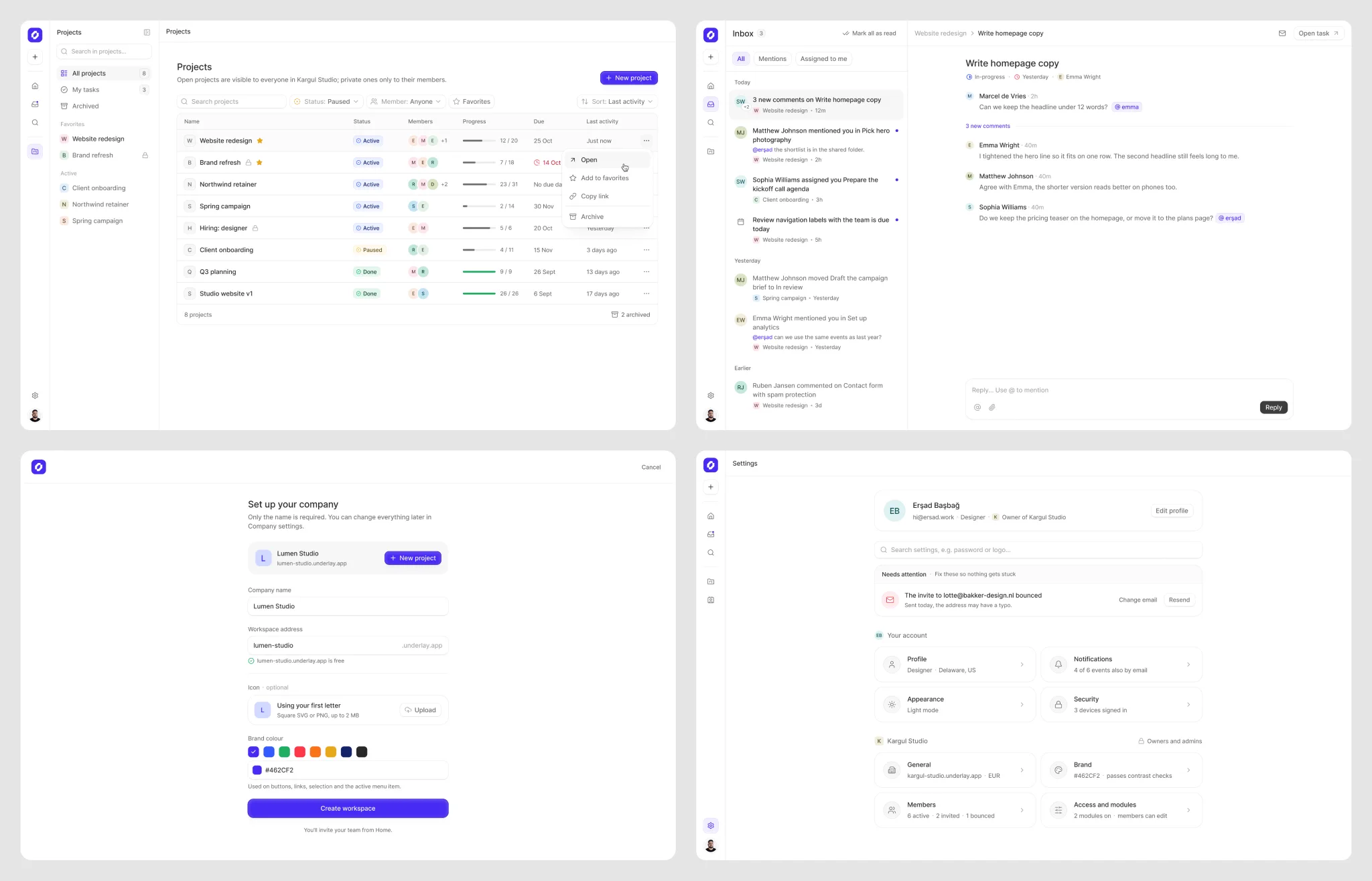Screen dimensions: 1372x881
Task: Click the plus icon in the Projects window rail
Action: point(35,57)
